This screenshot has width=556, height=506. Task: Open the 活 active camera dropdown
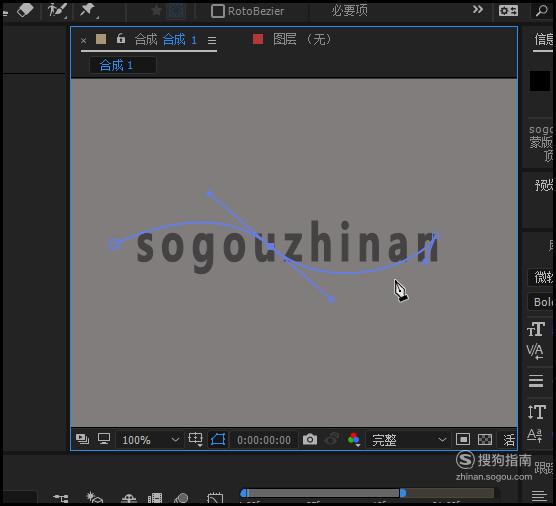(509, 440)
